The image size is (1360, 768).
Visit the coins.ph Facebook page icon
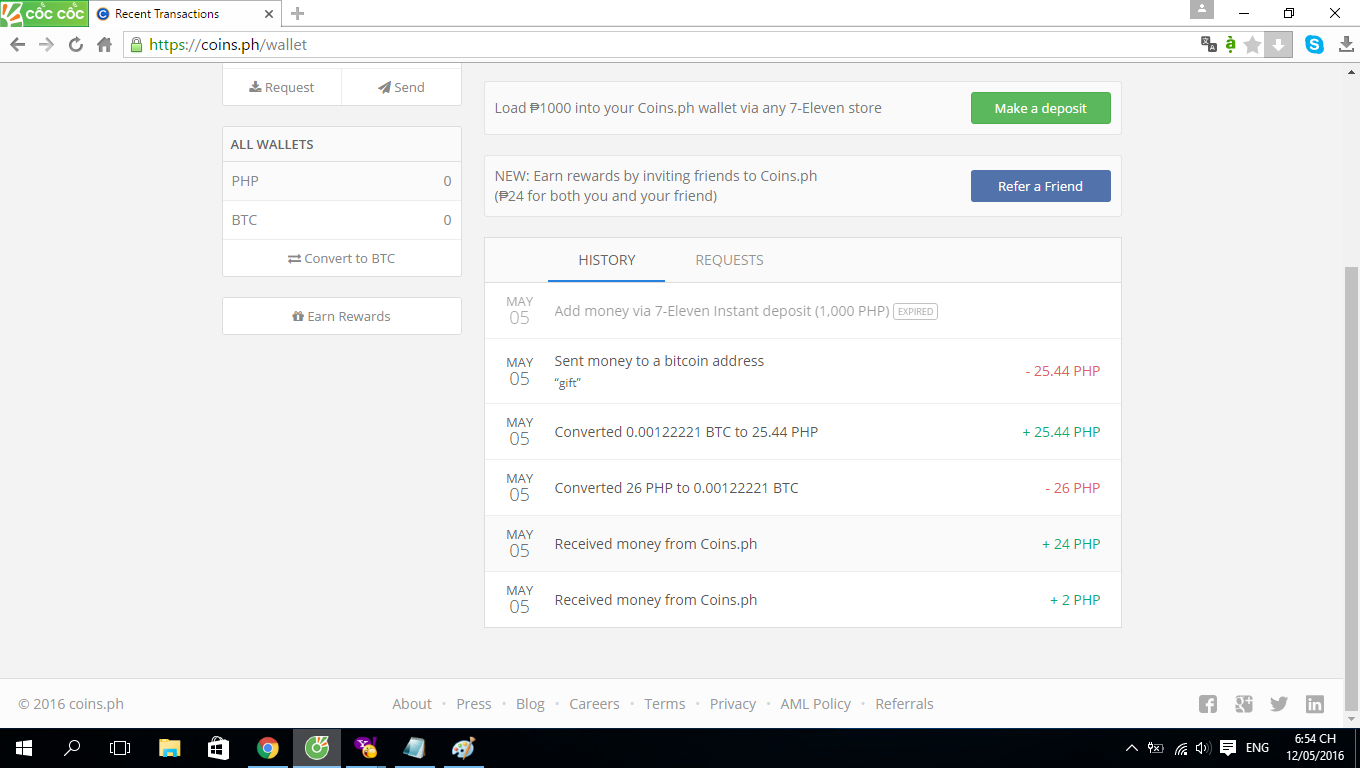click(x=1208, y=704)
